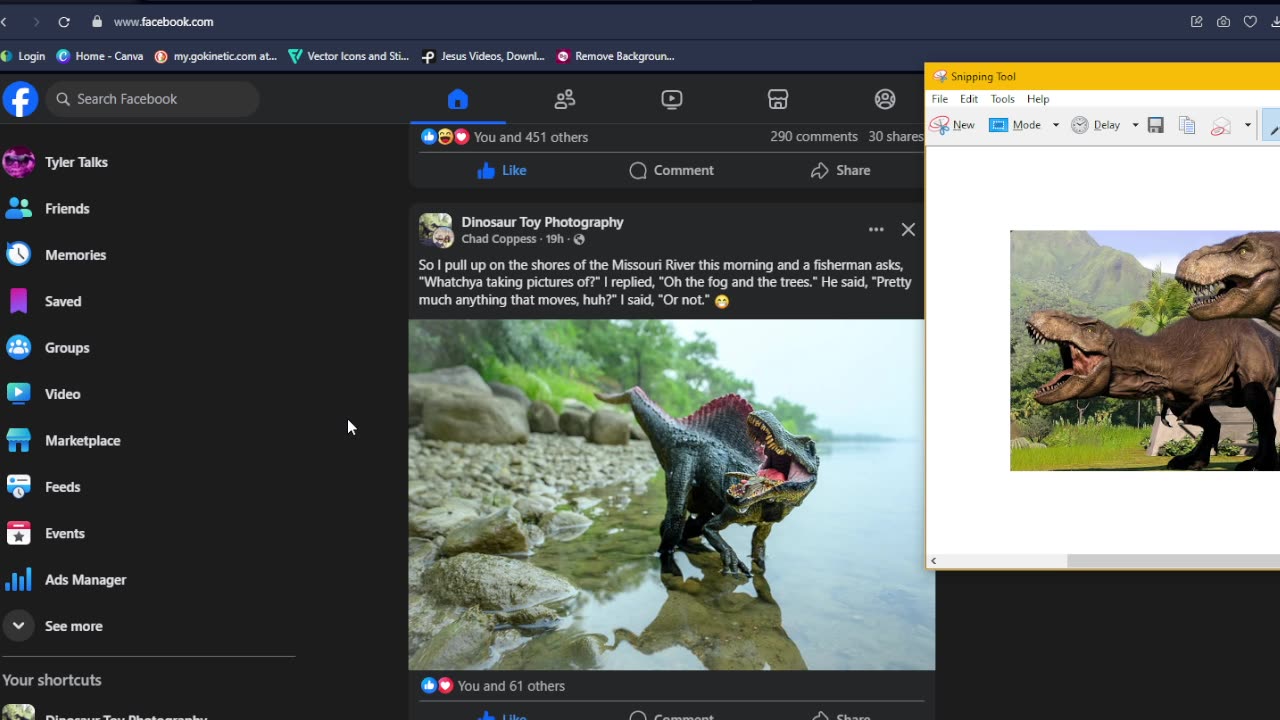The height and width of the screenshot is (720, 1280).
Task: Click the browser heart bookmark icon
Action: pos(1250,21)
